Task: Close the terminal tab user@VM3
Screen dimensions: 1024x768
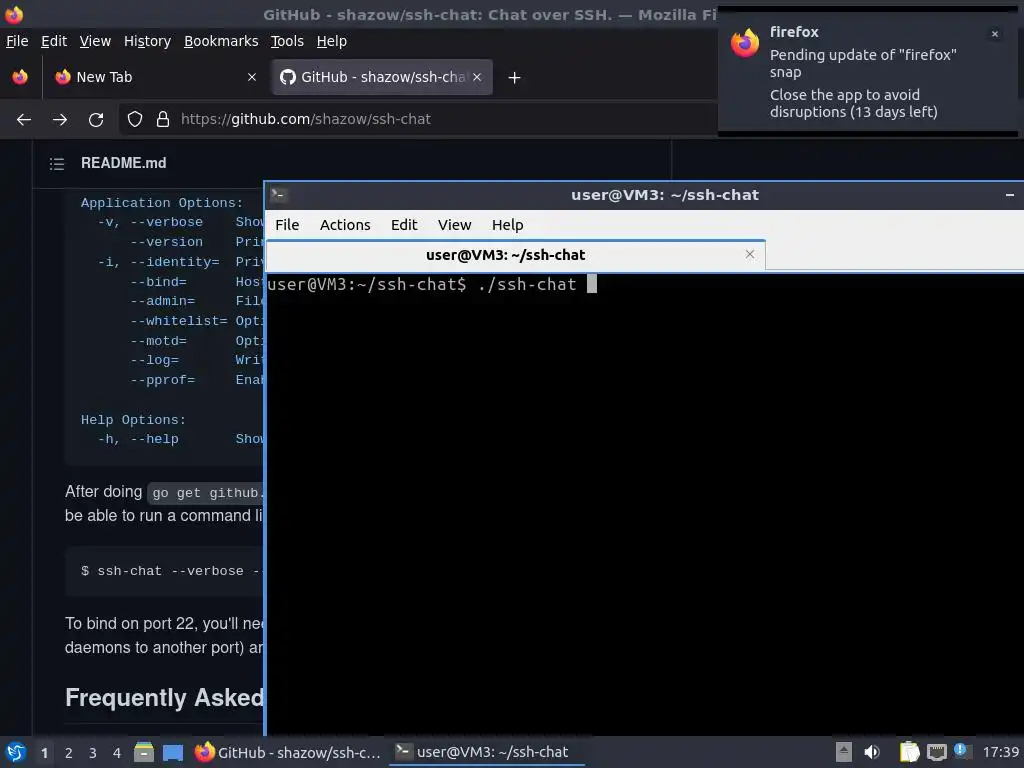Action: 750,255
